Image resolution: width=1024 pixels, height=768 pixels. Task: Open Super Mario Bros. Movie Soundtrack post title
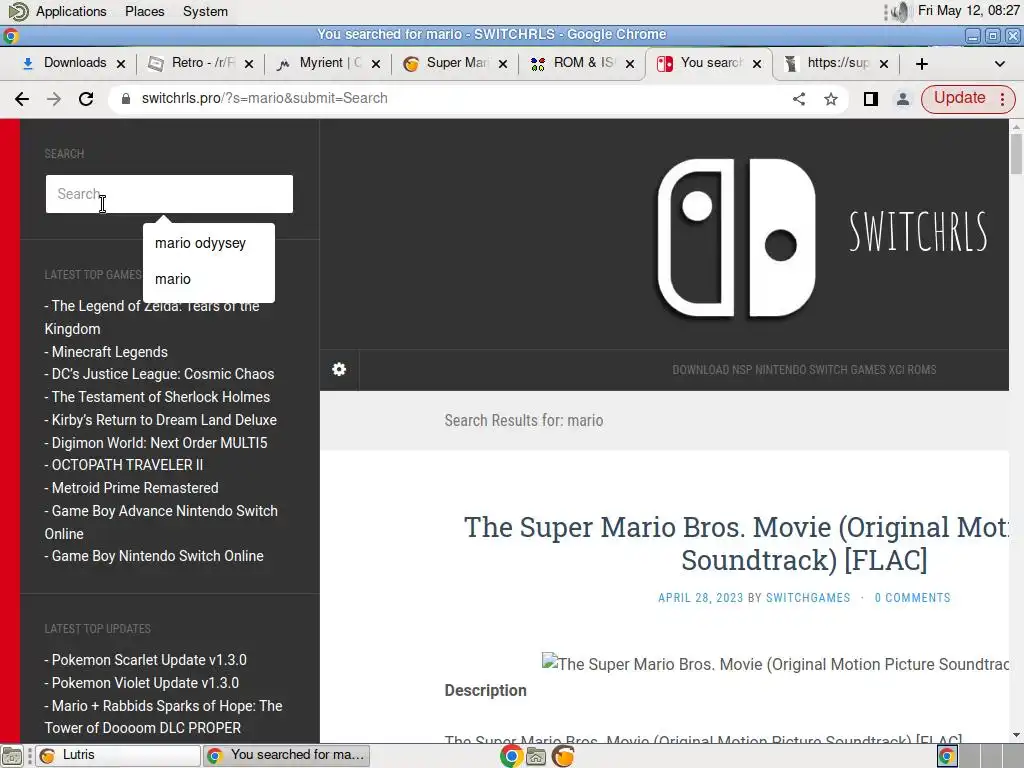click(x=737, y=543)
